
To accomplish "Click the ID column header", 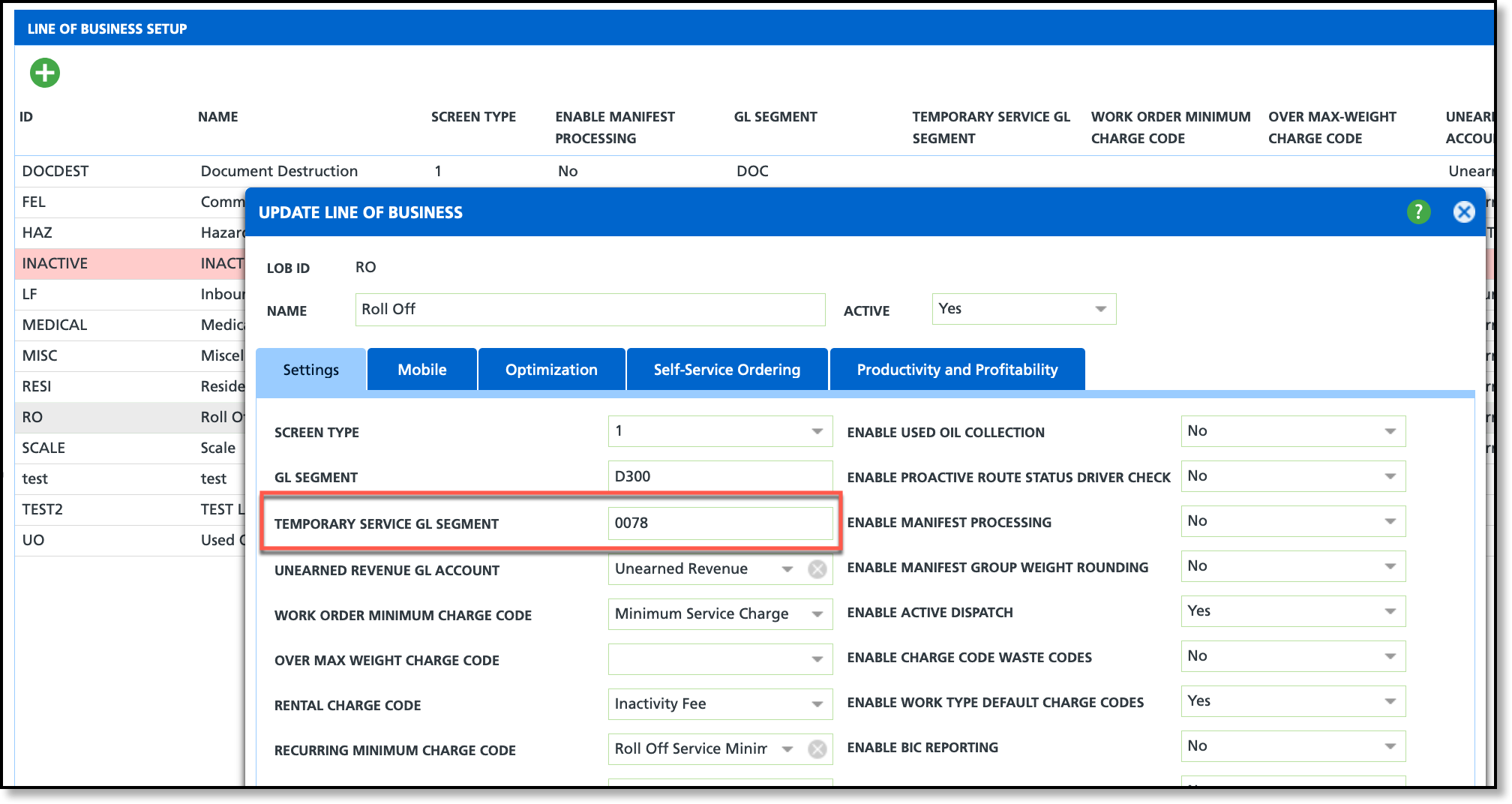I will point(26,117).
